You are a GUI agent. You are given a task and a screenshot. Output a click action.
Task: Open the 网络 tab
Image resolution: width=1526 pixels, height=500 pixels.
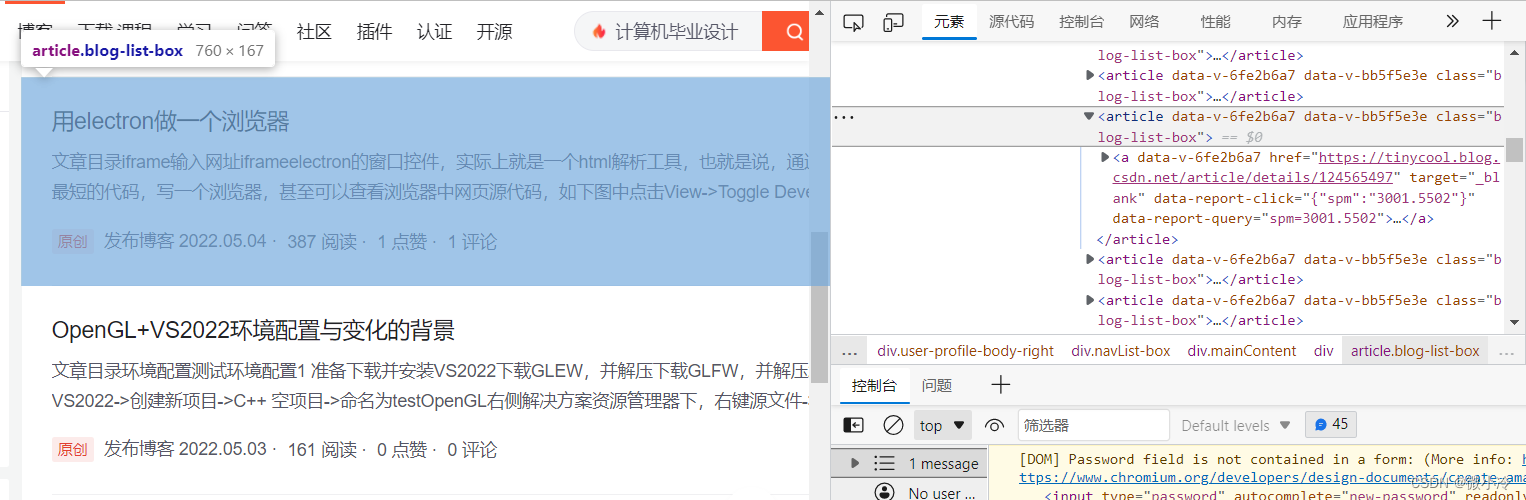[x=1144, y=21]
